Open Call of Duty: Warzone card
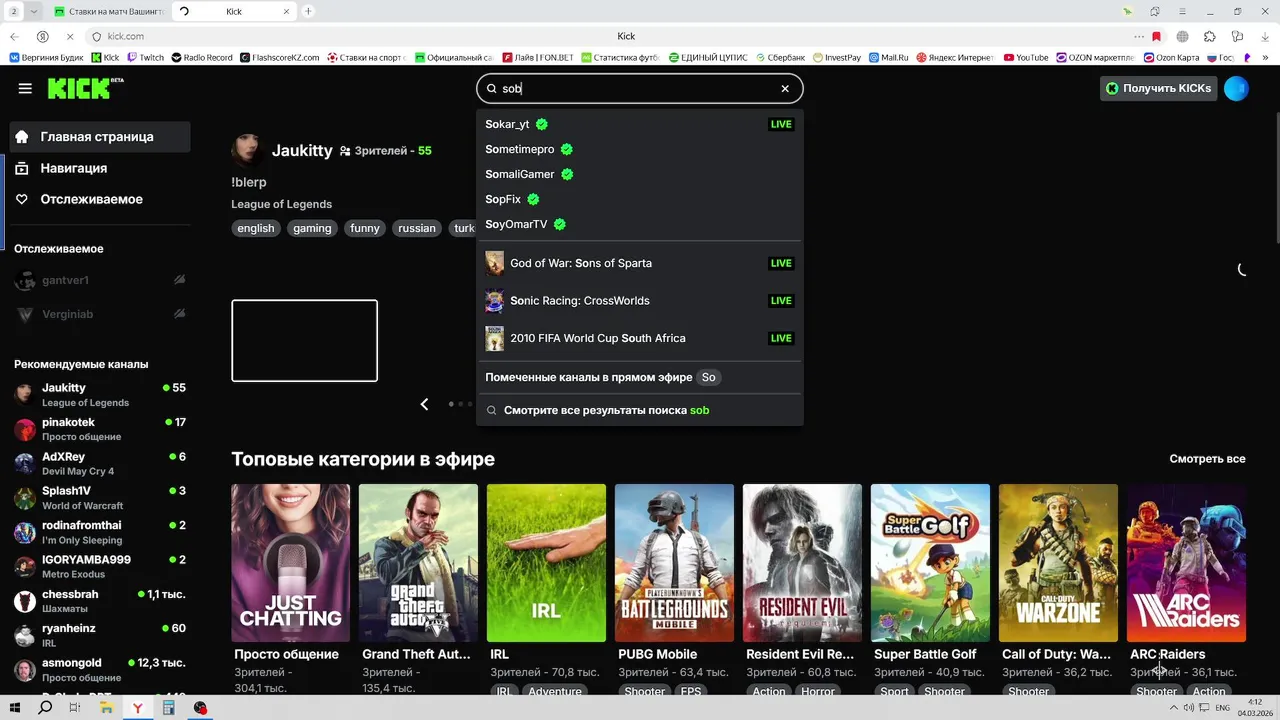This screenshot has width=1280, height=720. [1058, 563]
